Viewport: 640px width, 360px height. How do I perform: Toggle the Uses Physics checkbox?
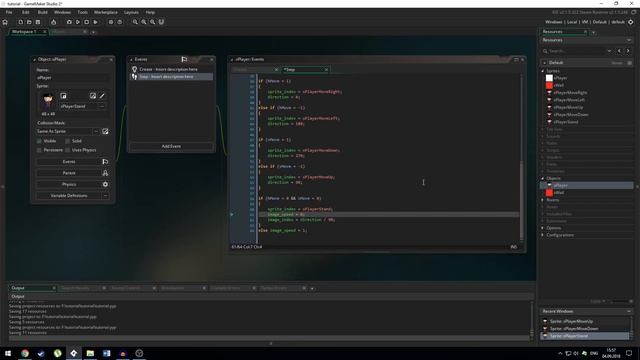coord(68,150)
